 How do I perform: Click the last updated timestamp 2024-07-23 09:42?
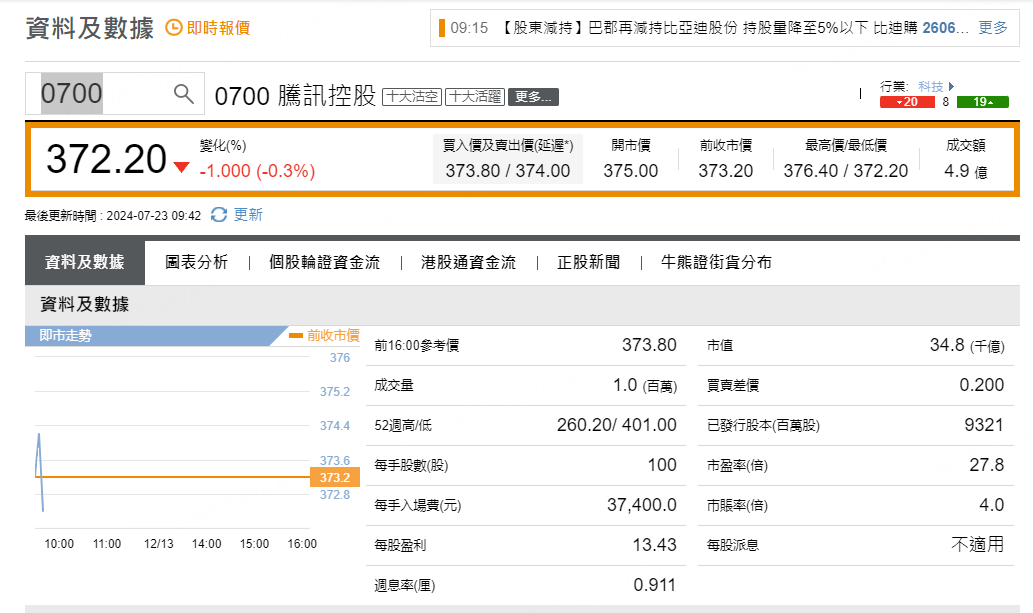point(154,216)
